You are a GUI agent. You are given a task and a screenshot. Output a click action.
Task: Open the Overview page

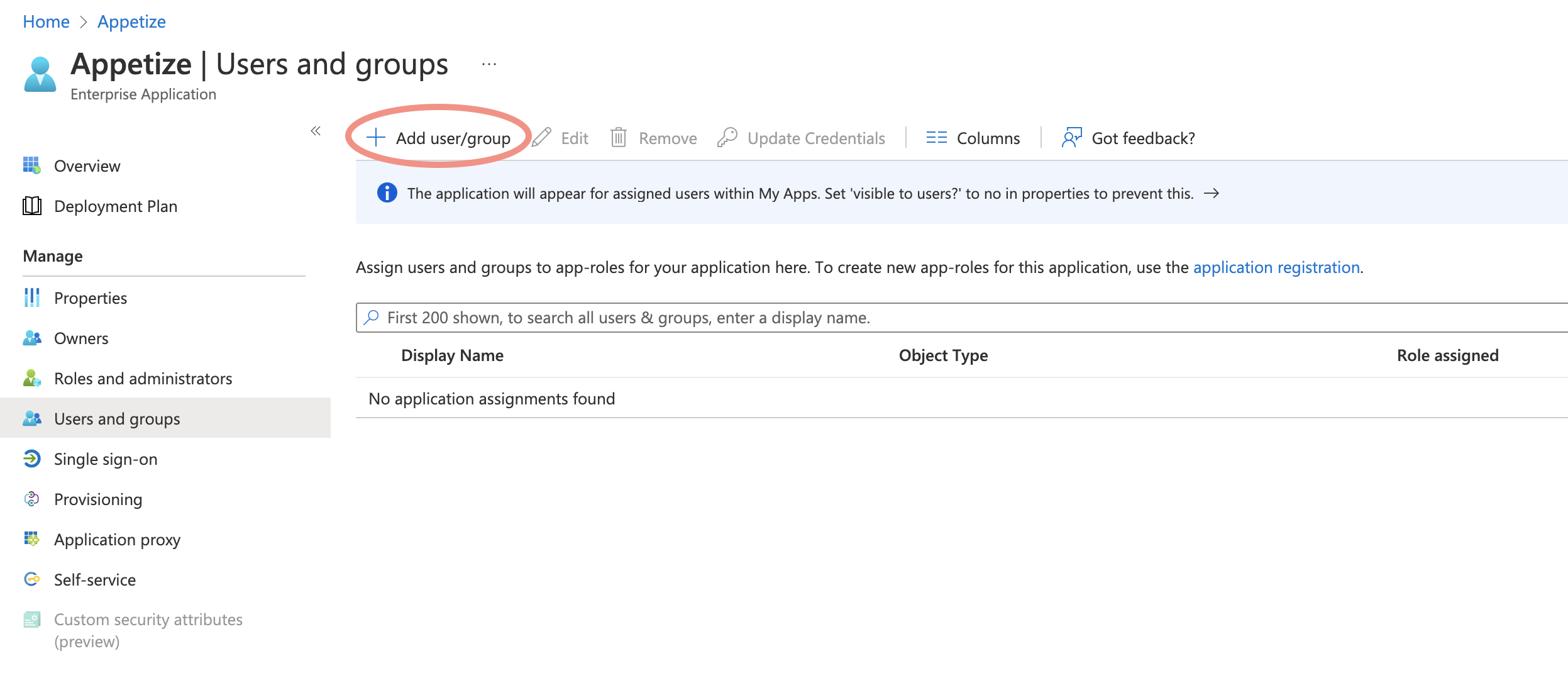(x=87, y=166)
